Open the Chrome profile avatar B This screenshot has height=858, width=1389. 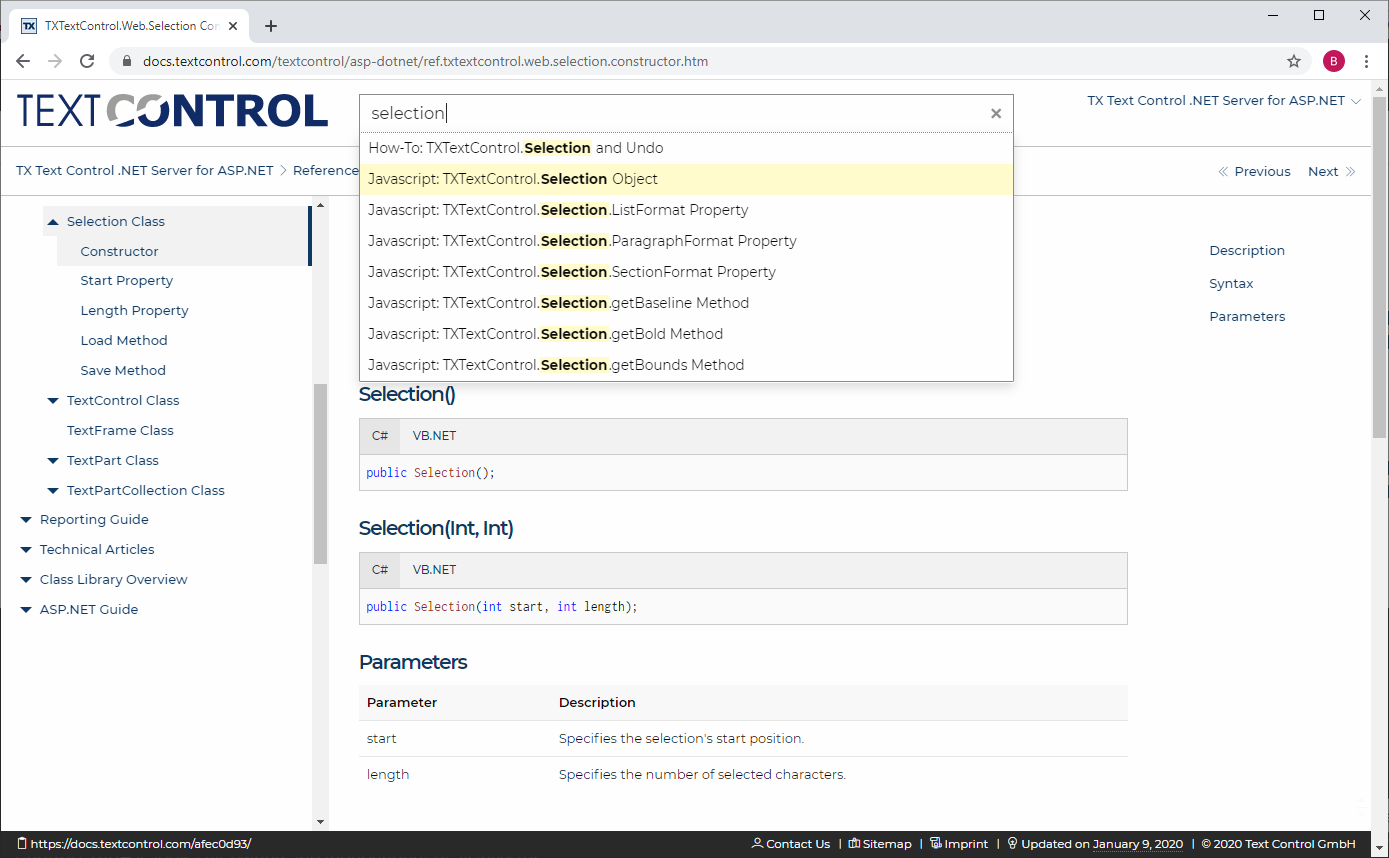tap(1334, 61)
